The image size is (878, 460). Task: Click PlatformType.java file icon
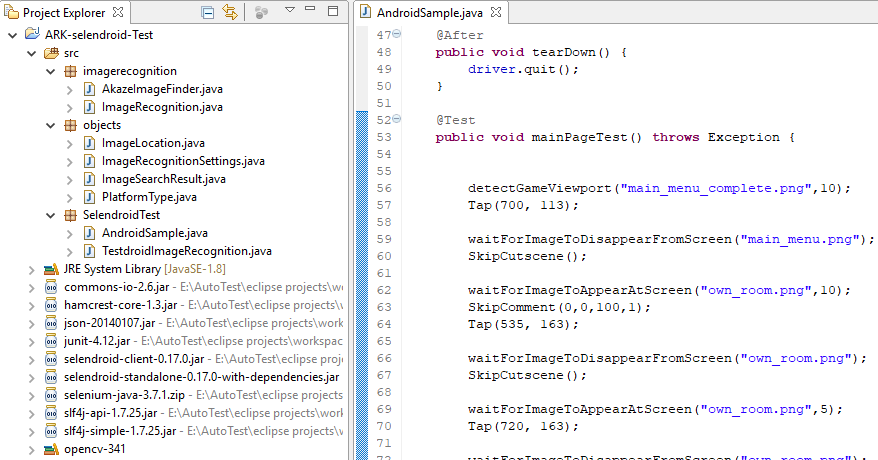click(x=89, y=197)
